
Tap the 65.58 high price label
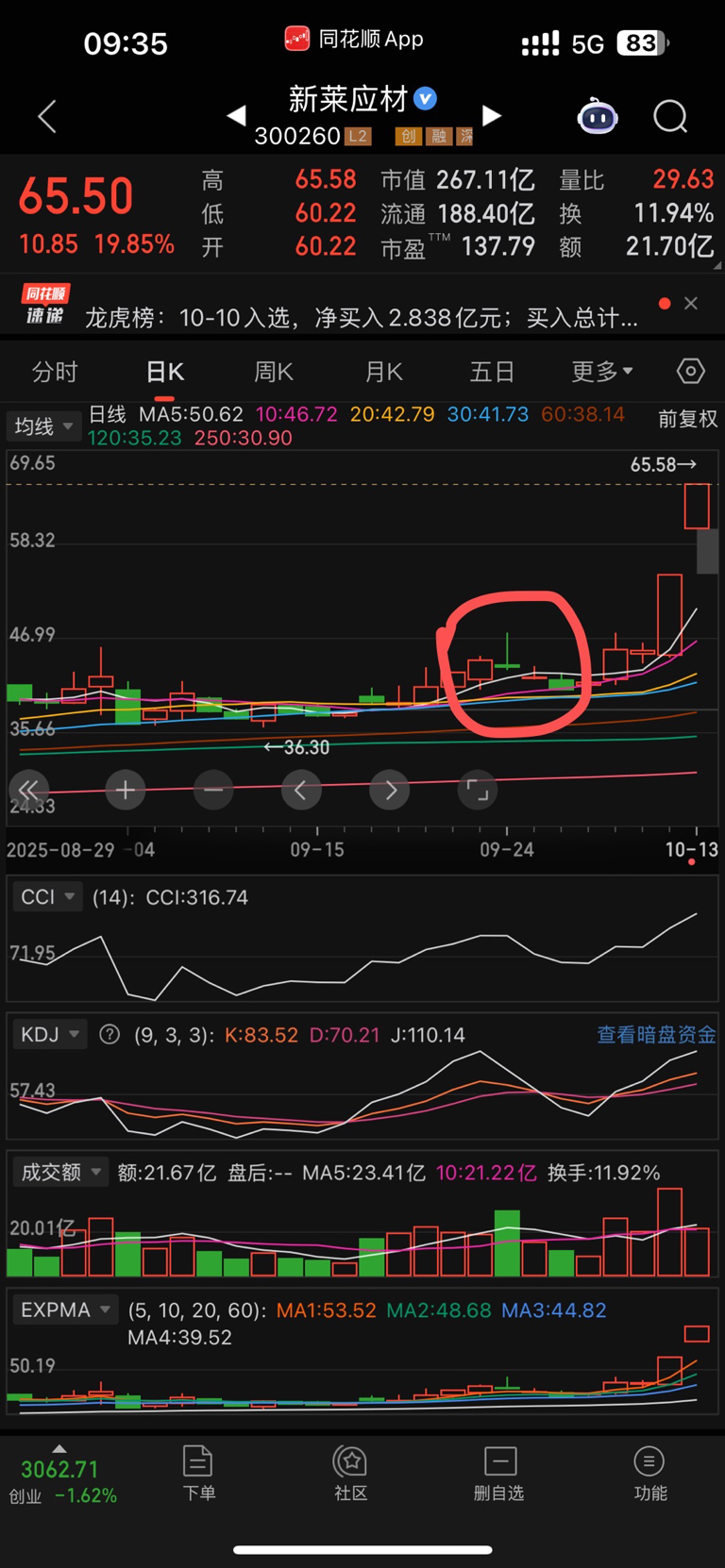tap(663, 464)
